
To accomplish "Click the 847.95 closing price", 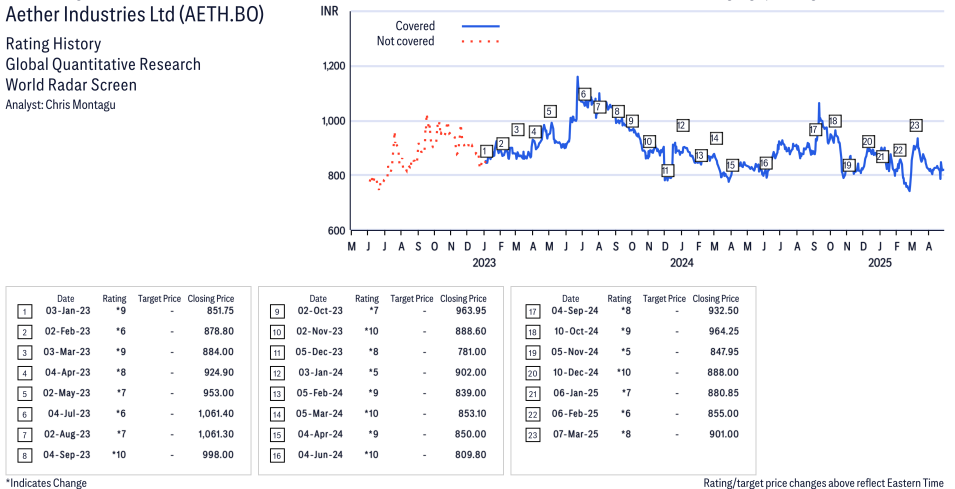I will [x=724, y=352].
